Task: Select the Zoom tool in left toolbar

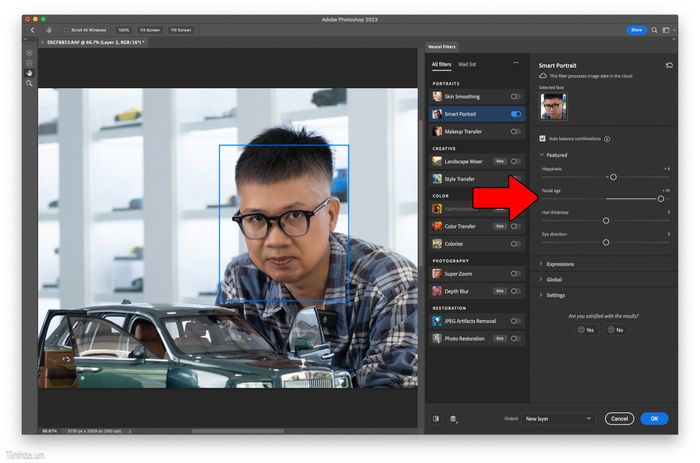Action: point(29,83)
